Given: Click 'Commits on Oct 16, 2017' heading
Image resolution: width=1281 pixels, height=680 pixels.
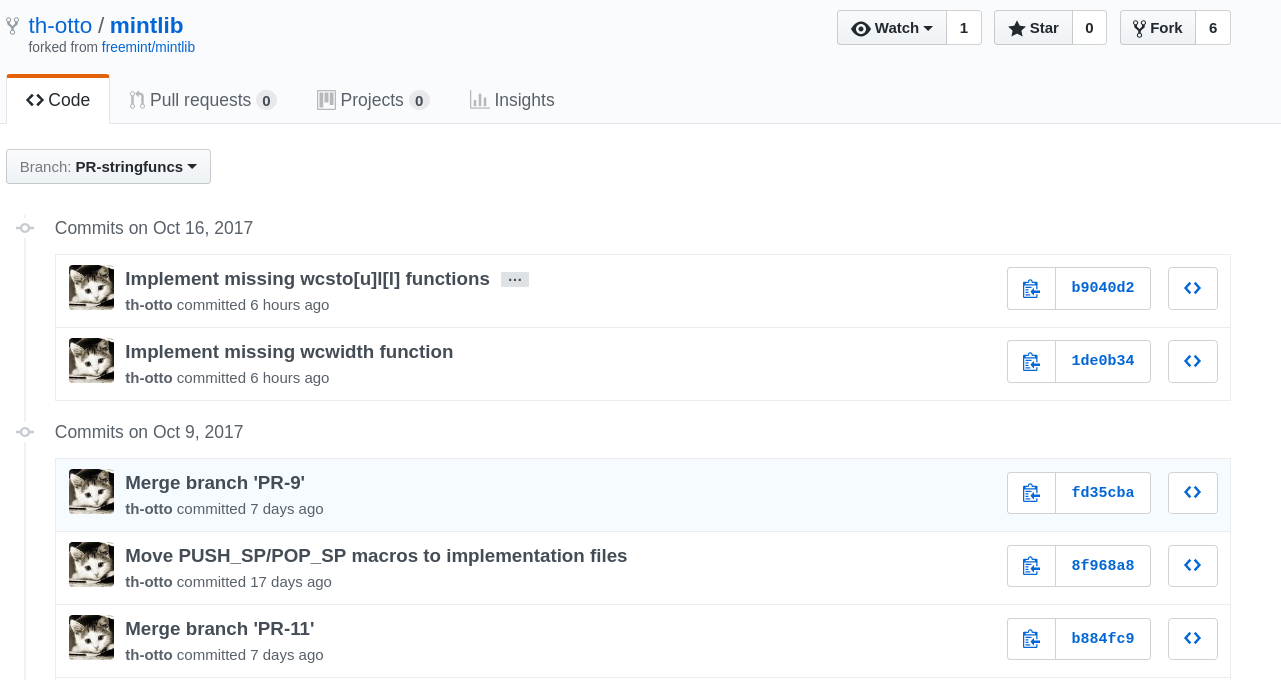Looking at the screenshot, I should click(154, 228).
